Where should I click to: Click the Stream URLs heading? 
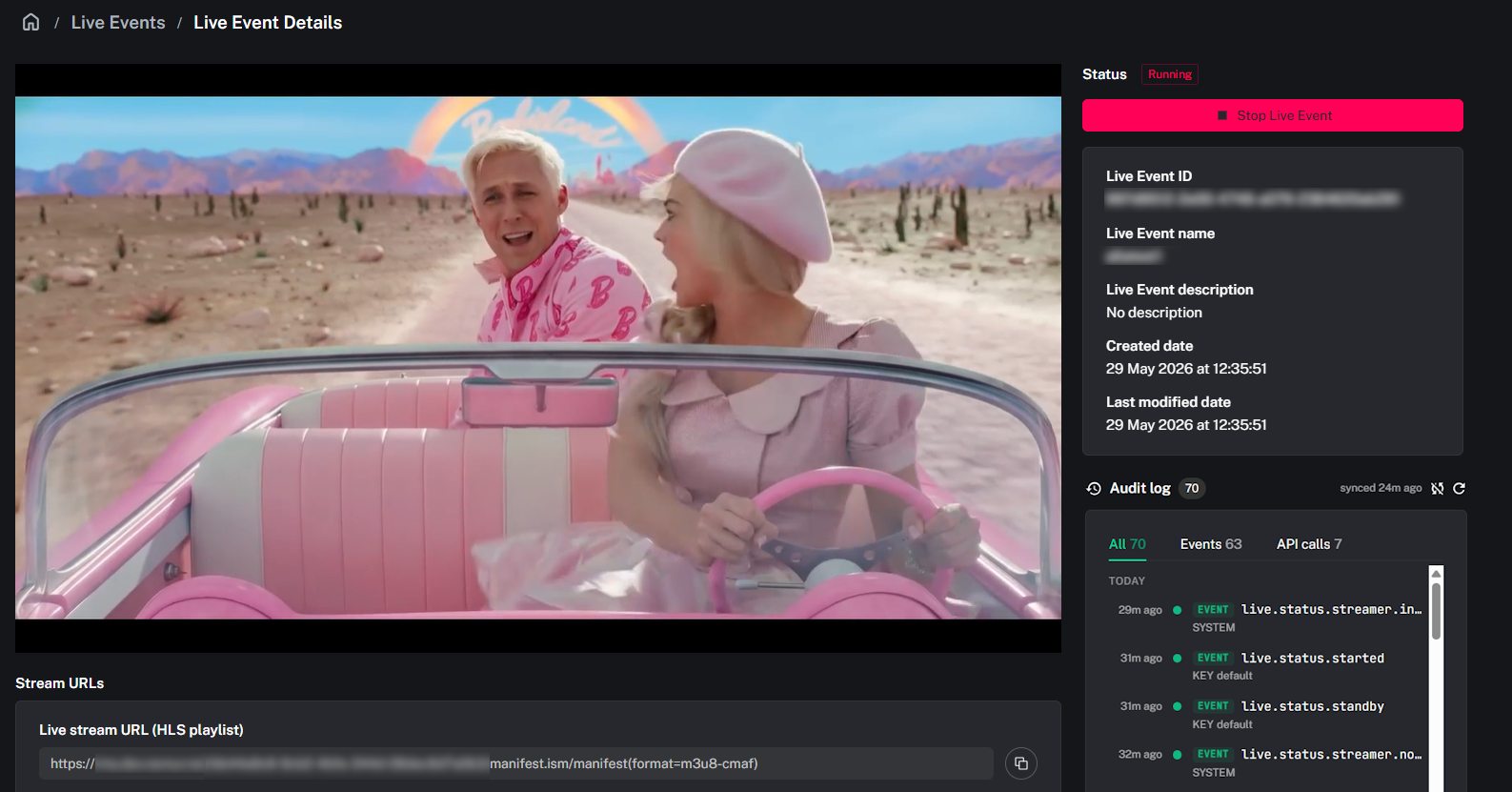pos(60,683)
